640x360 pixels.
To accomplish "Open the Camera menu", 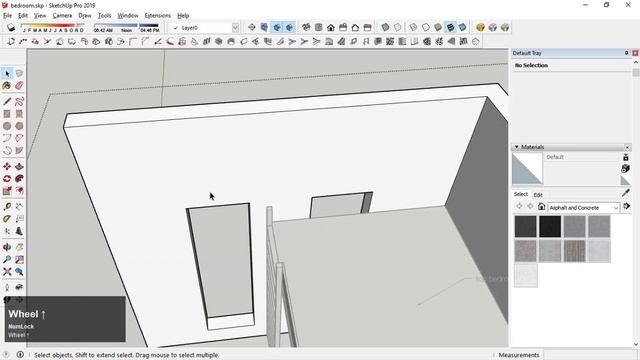I will click(x=62, y=16).
